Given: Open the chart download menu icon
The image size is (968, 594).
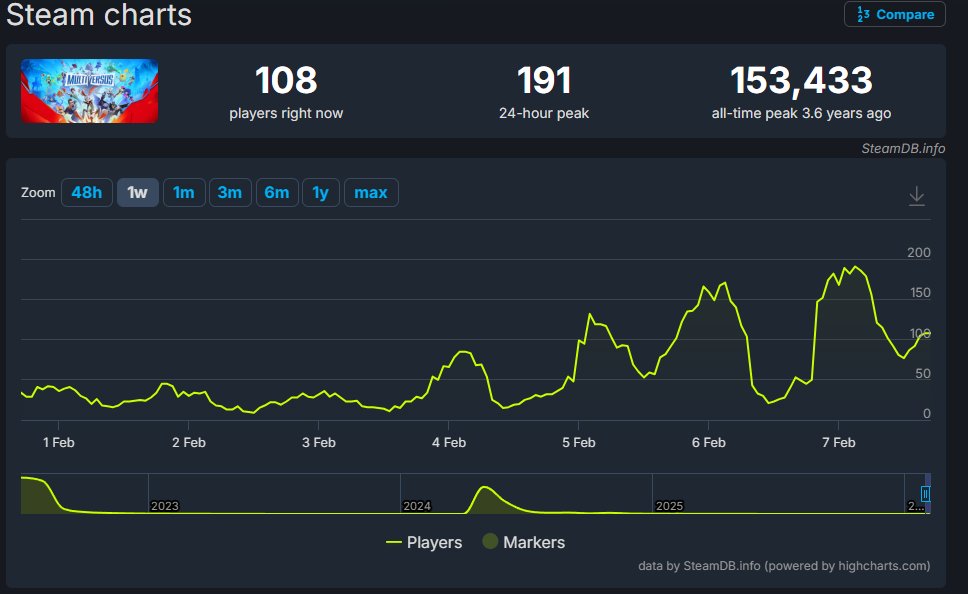Looking at the screenshot, I should pyautogui.click(x=917, y=196).
